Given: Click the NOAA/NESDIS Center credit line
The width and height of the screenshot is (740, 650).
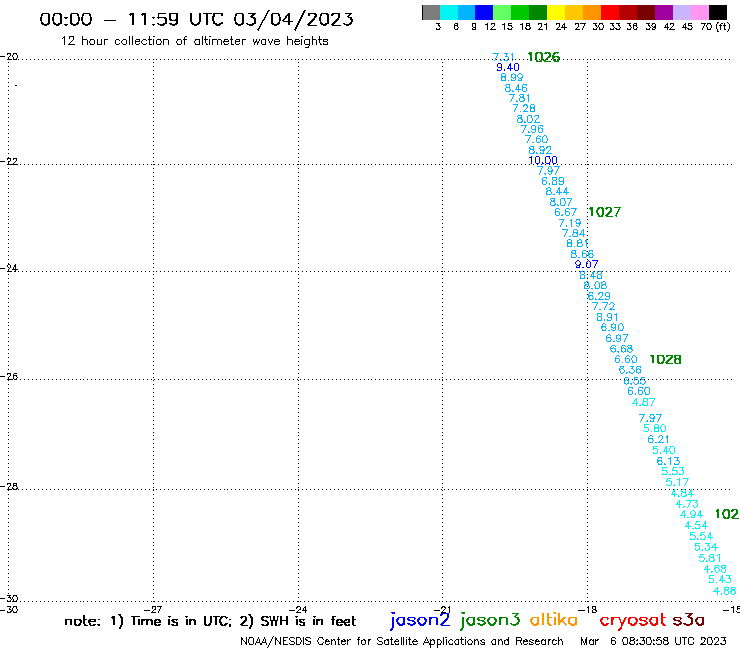Looking at the screenshot, I should (402, 641).
